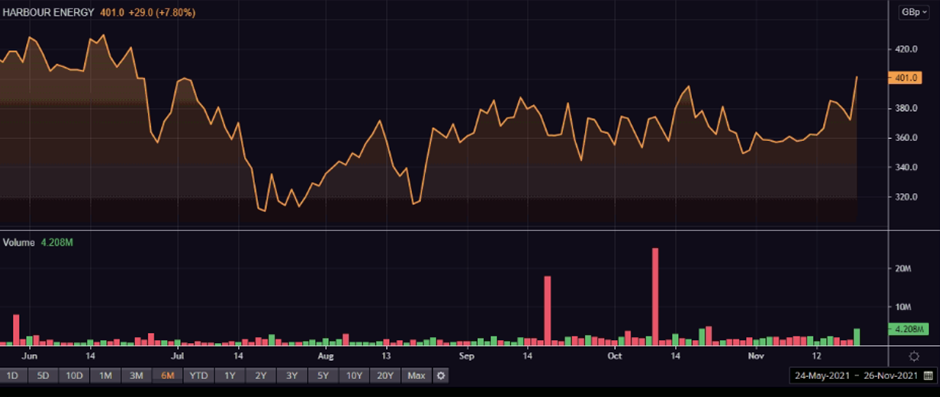Image resolution: width=940 pixels, height=397 pixels.
Task: Click the tall red volume bar in mid-September
Action: tap(547, 310)
